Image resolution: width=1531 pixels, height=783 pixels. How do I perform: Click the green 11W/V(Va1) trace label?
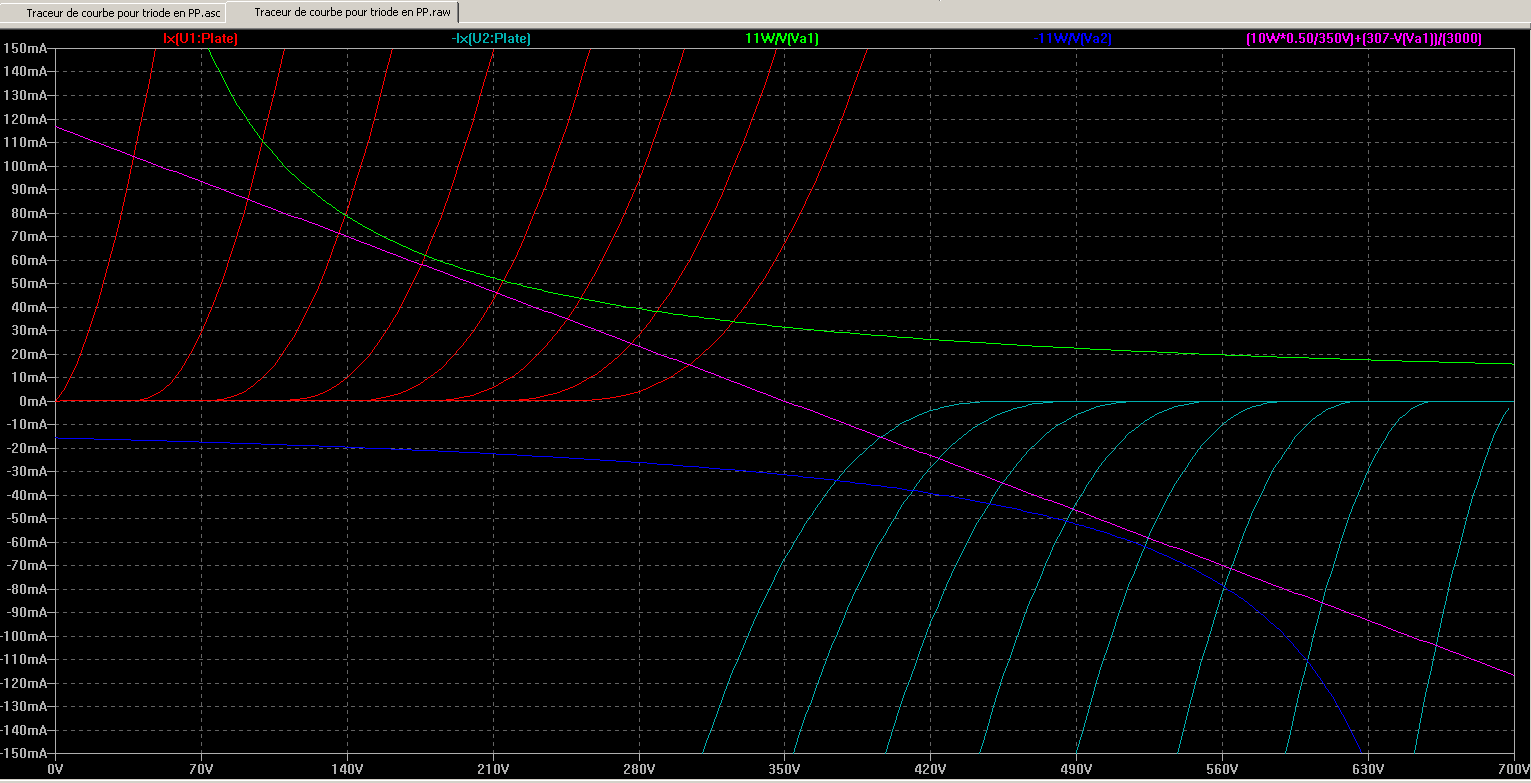point(782,39)
